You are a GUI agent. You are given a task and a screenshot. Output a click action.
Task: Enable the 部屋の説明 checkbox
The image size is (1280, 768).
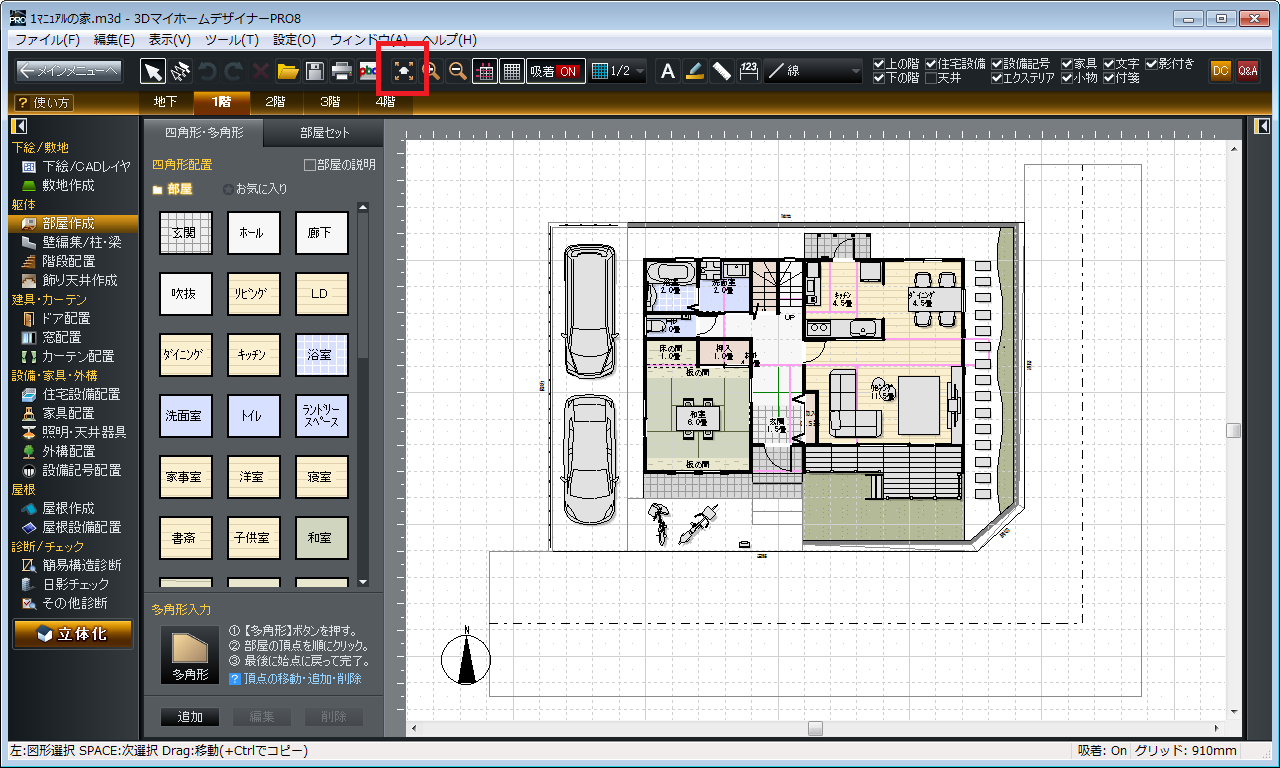click(x=309, y=165)
